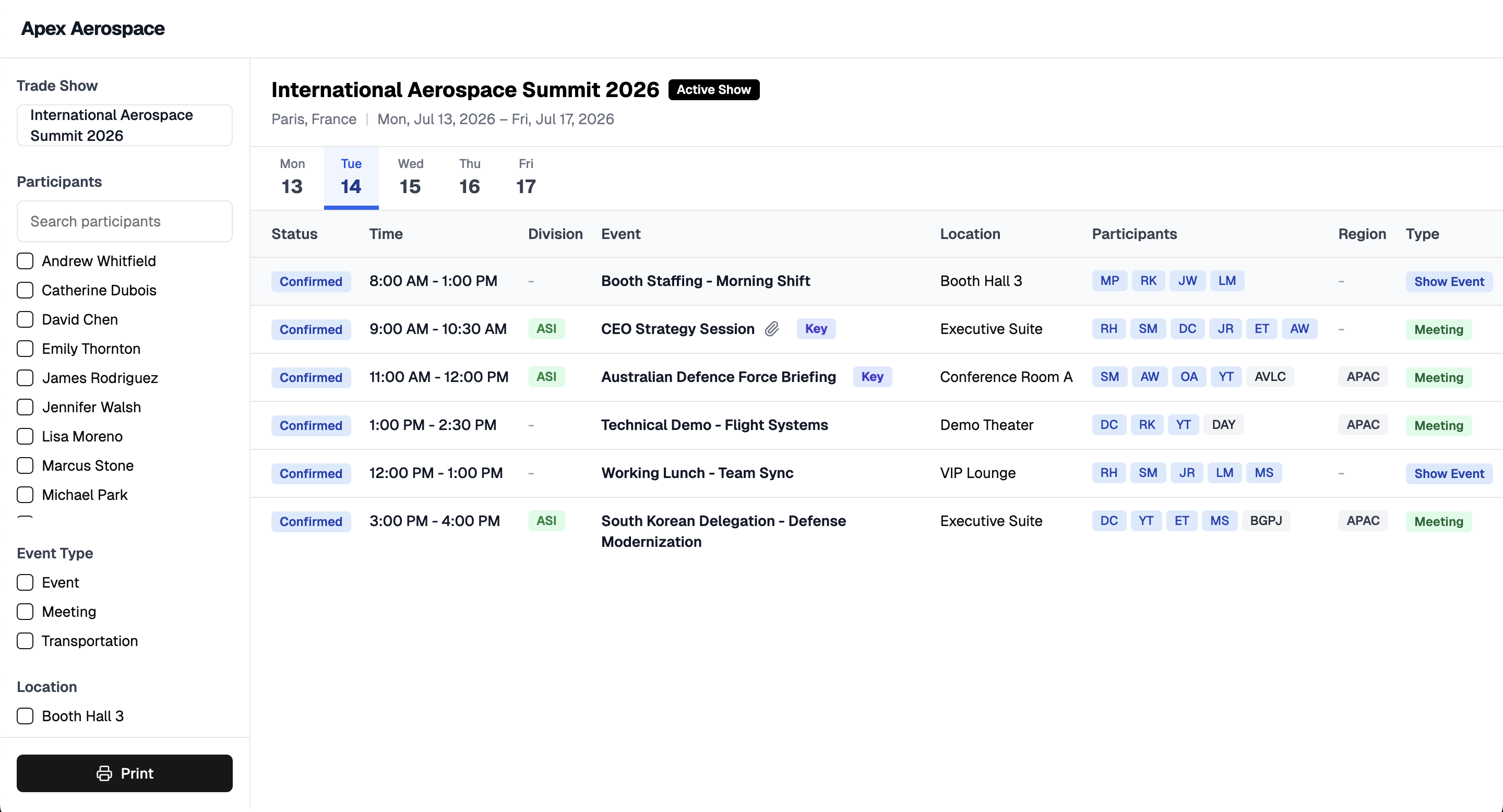Click the APAC region badge on South Korean Delegation row
This screenshot has width=1503, height=812.
pyautogui.click(x=1363, y=520)
